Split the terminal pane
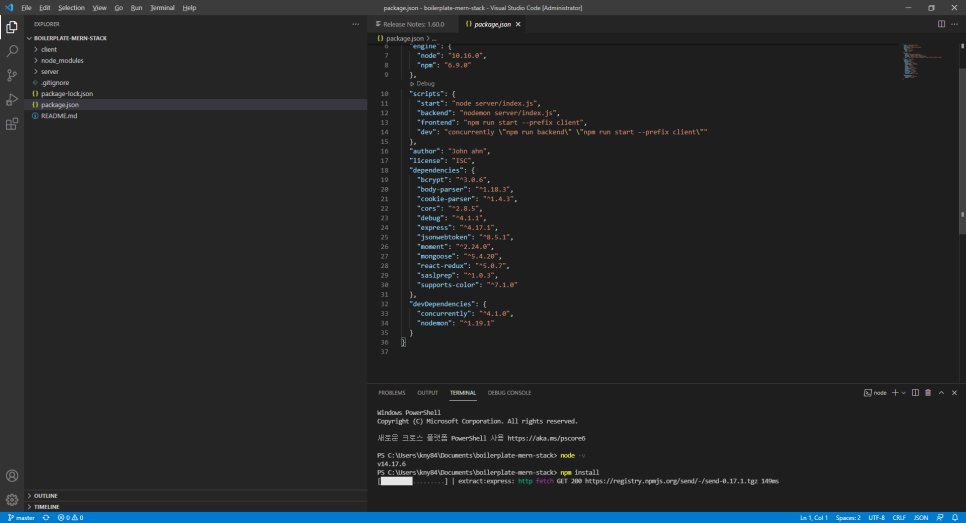Viewport: 966px width, 523px height. pos(915,392)
